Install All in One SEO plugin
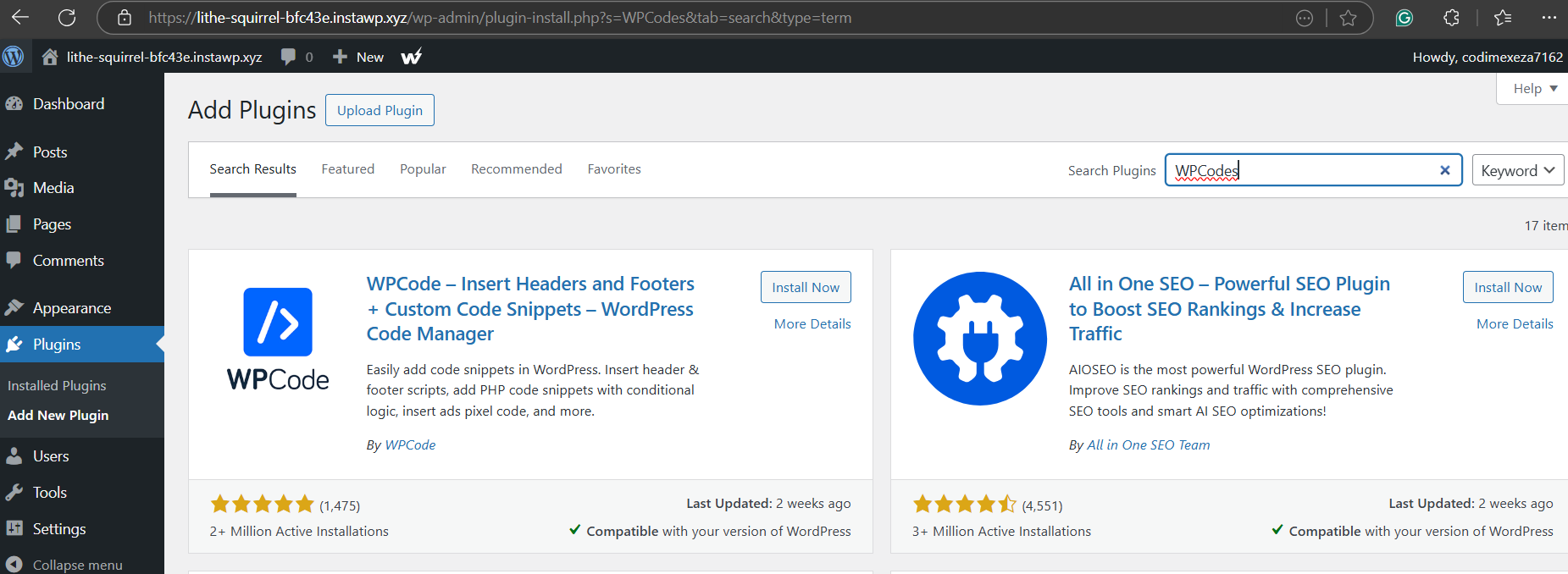The width and height of the screenshot is (1568, 574). tap(1508, 287)
